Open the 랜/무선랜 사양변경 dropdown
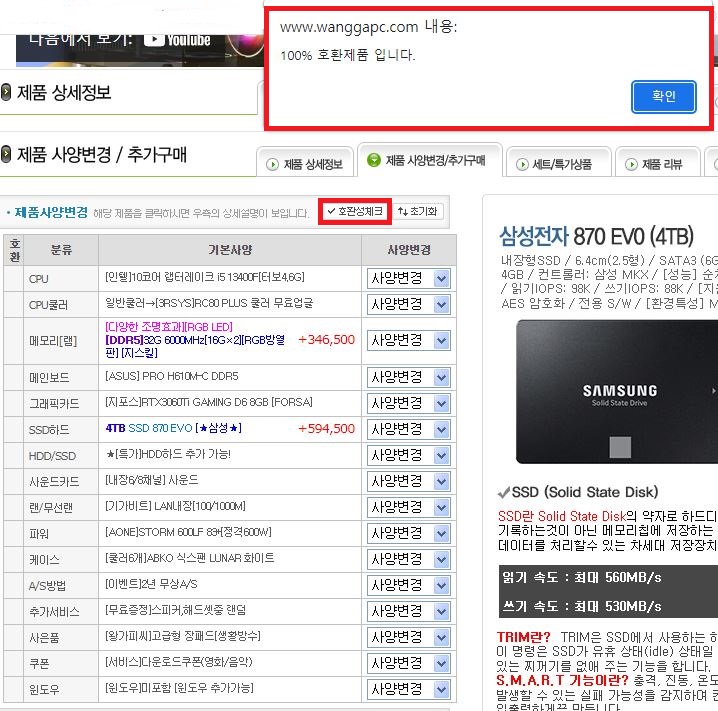718x711 pixels. point(408,507)
